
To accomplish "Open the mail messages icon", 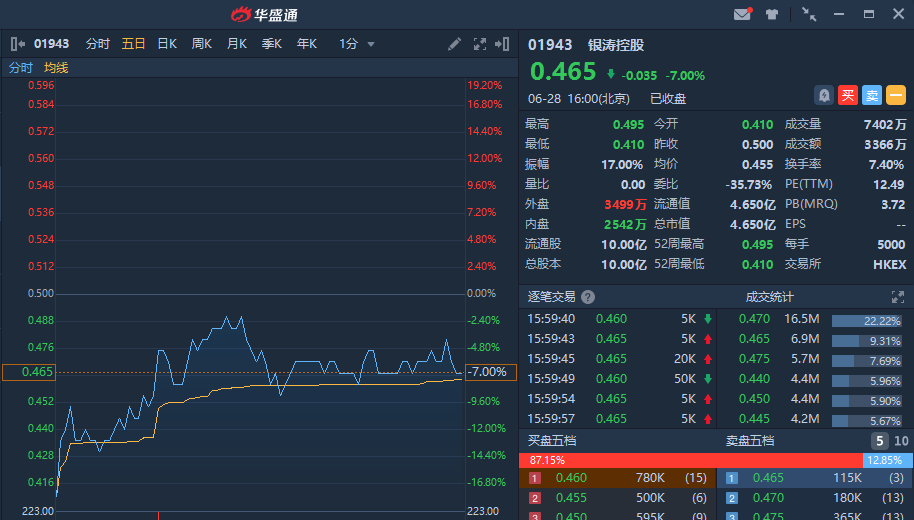I will (742, 14).
